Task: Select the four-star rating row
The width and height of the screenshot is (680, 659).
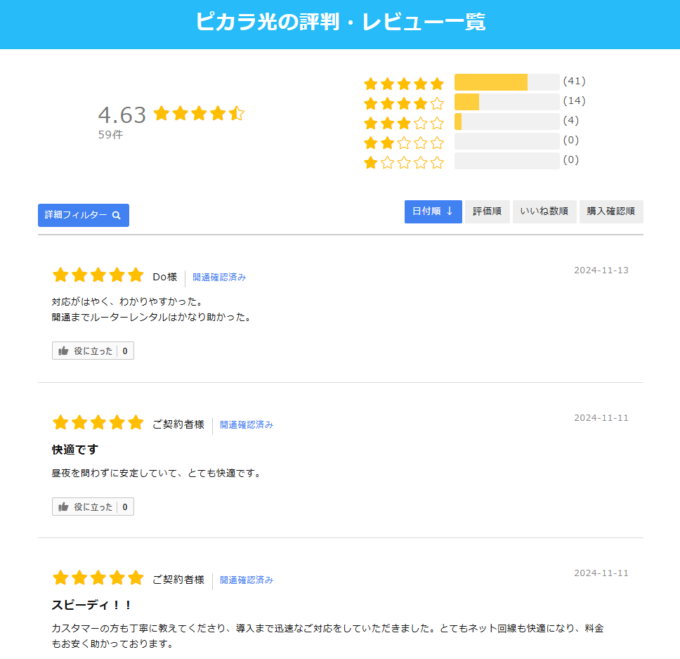Action: point(475,102)
